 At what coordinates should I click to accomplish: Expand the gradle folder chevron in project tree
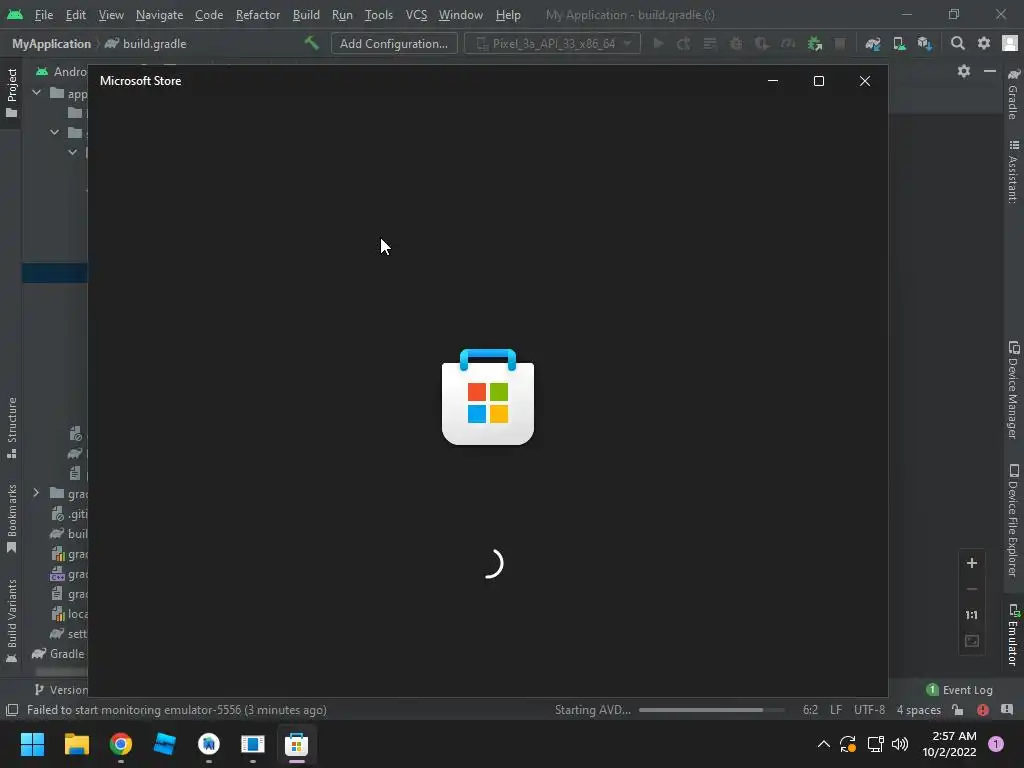pos(37,493)
